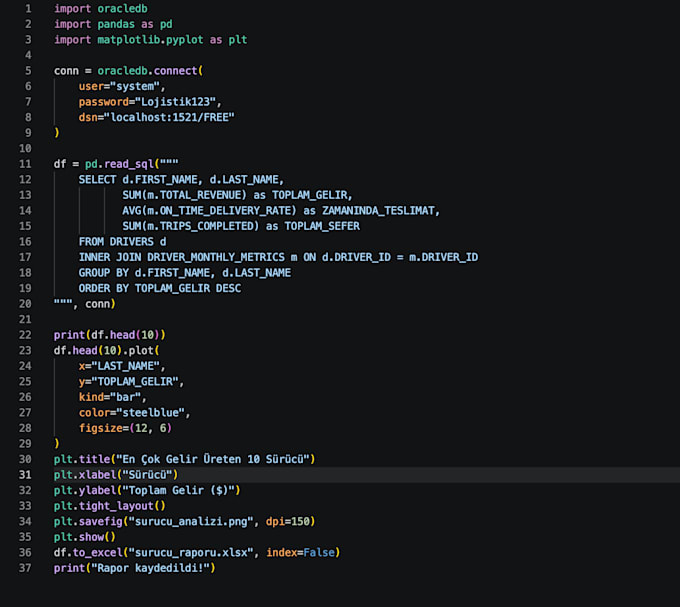
Task: Click 'pd.read_sql(' on line 11
Action: point(122,164)
